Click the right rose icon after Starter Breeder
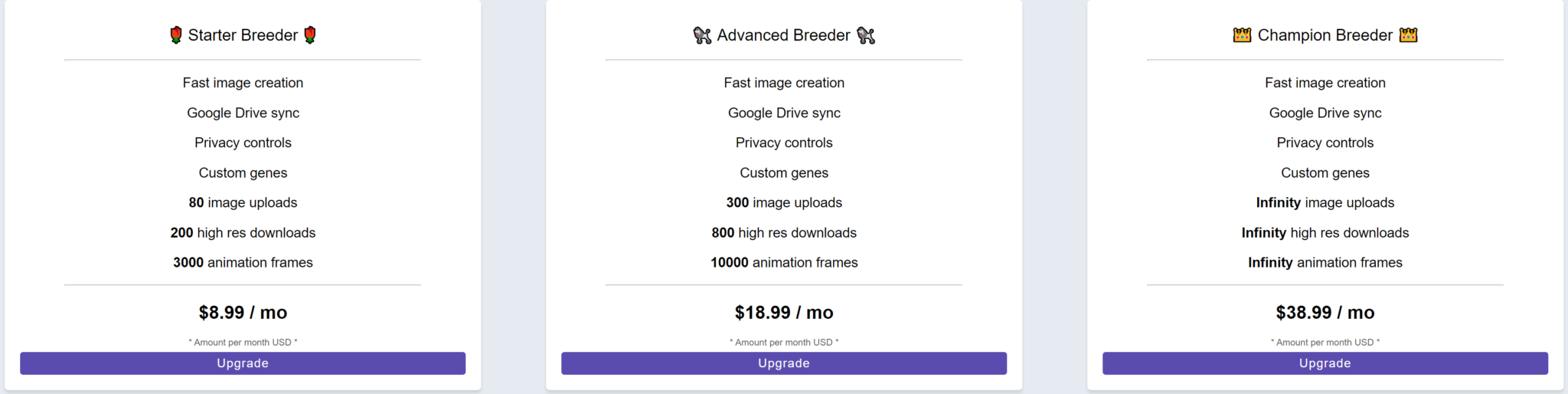Screen dimensions: 1568x394 (310, 35)
